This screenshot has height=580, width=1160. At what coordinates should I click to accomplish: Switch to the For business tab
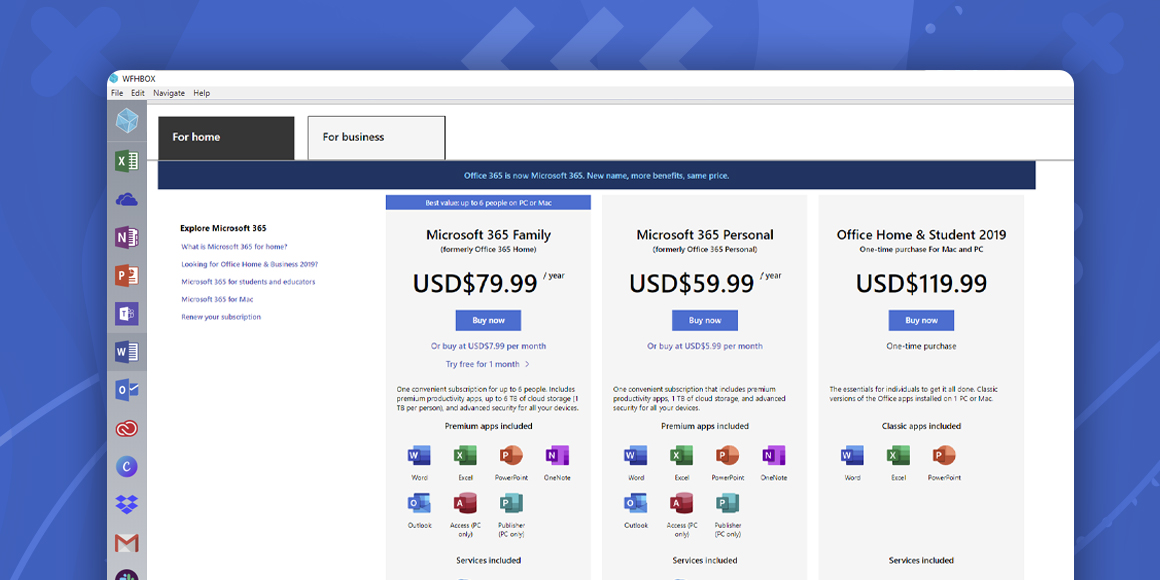(x=377, y=138)
